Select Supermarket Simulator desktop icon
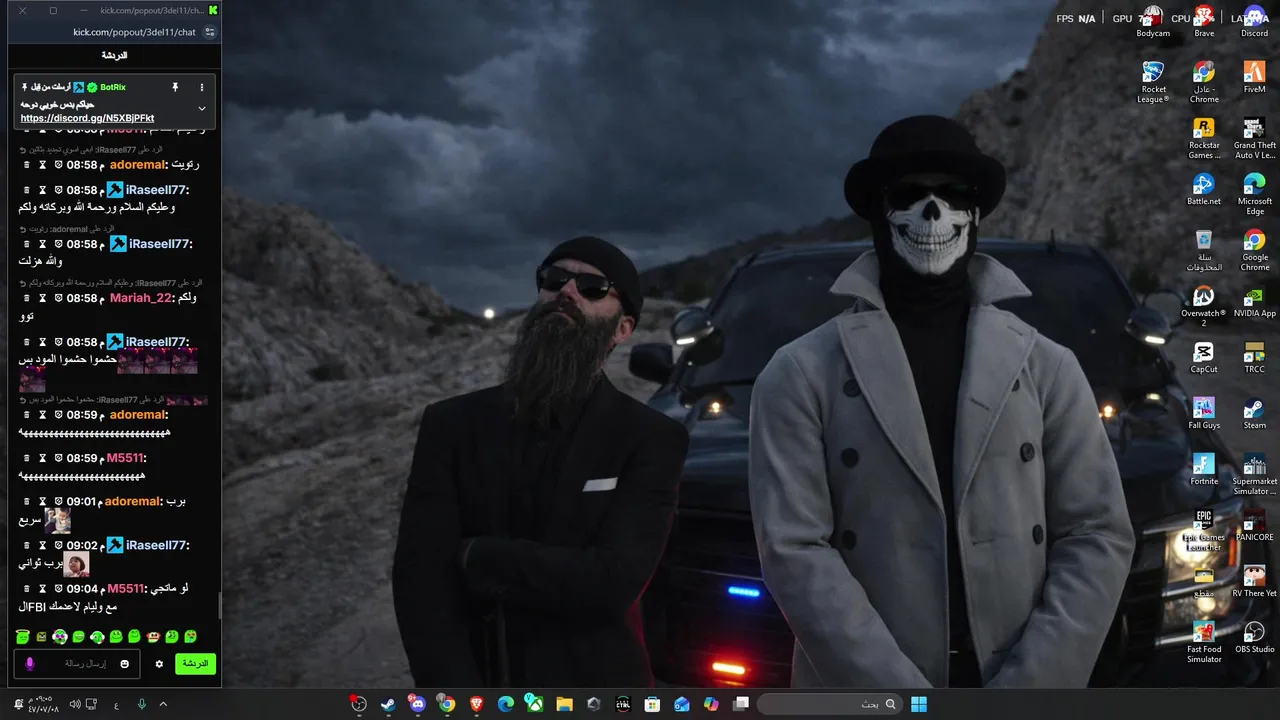This screenshot has height=720, width=1280. click(x=1254, y=474)
